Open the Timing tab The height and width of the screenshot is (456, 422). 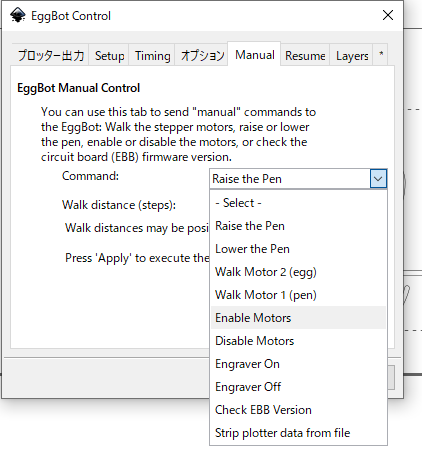[x=152, y=56]
